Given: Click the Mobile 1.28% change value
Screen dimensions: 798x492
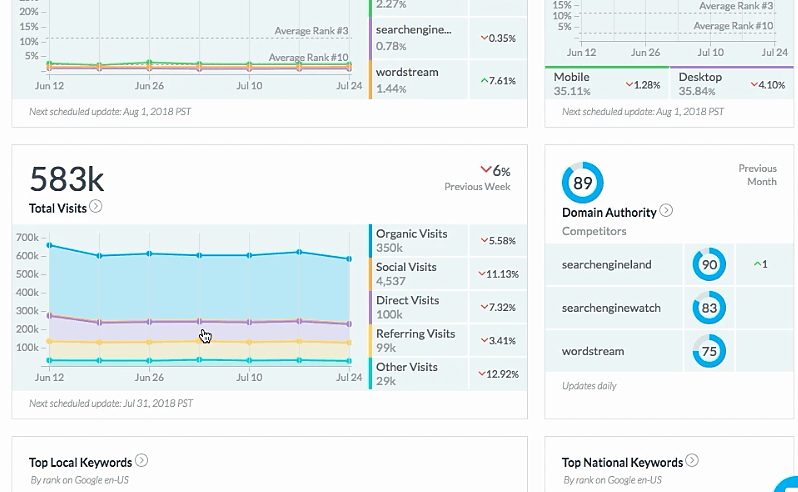Looking at the screenshot, I should coord(643,85).
